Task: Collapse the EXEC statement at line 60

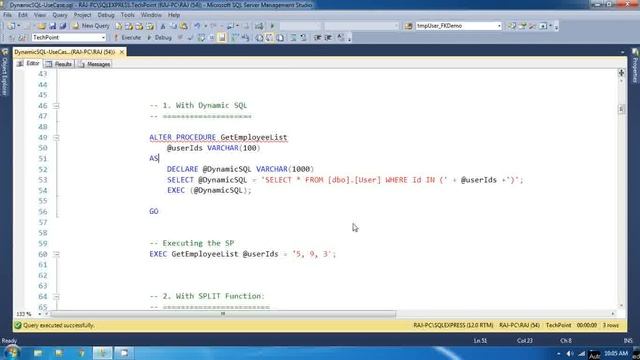Action: (56, 254)
